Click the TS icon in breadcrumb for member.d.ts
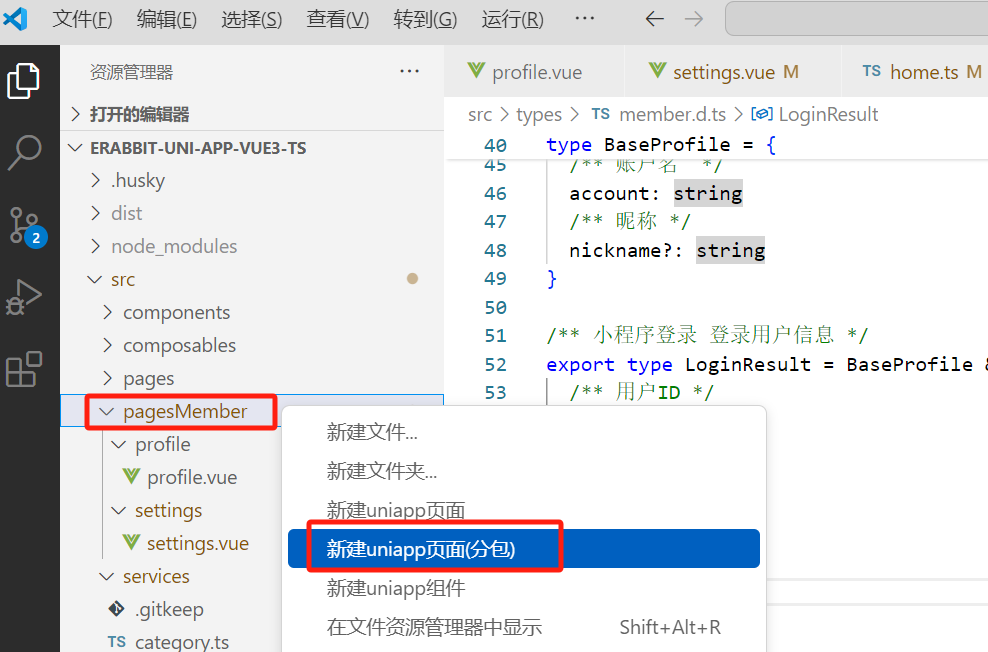Screen dimensions: 988x652 [600, 114]
